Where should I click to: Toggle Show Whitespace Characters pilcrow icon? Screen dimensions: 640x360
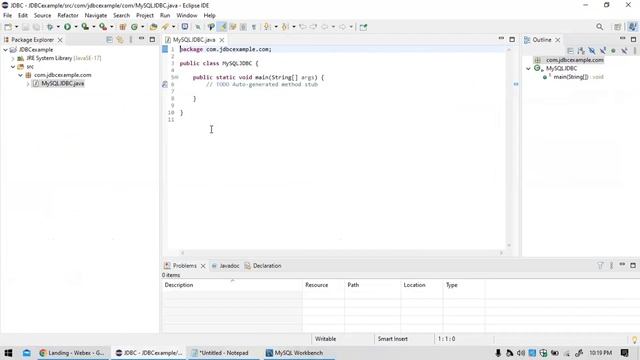coord(254,27)
